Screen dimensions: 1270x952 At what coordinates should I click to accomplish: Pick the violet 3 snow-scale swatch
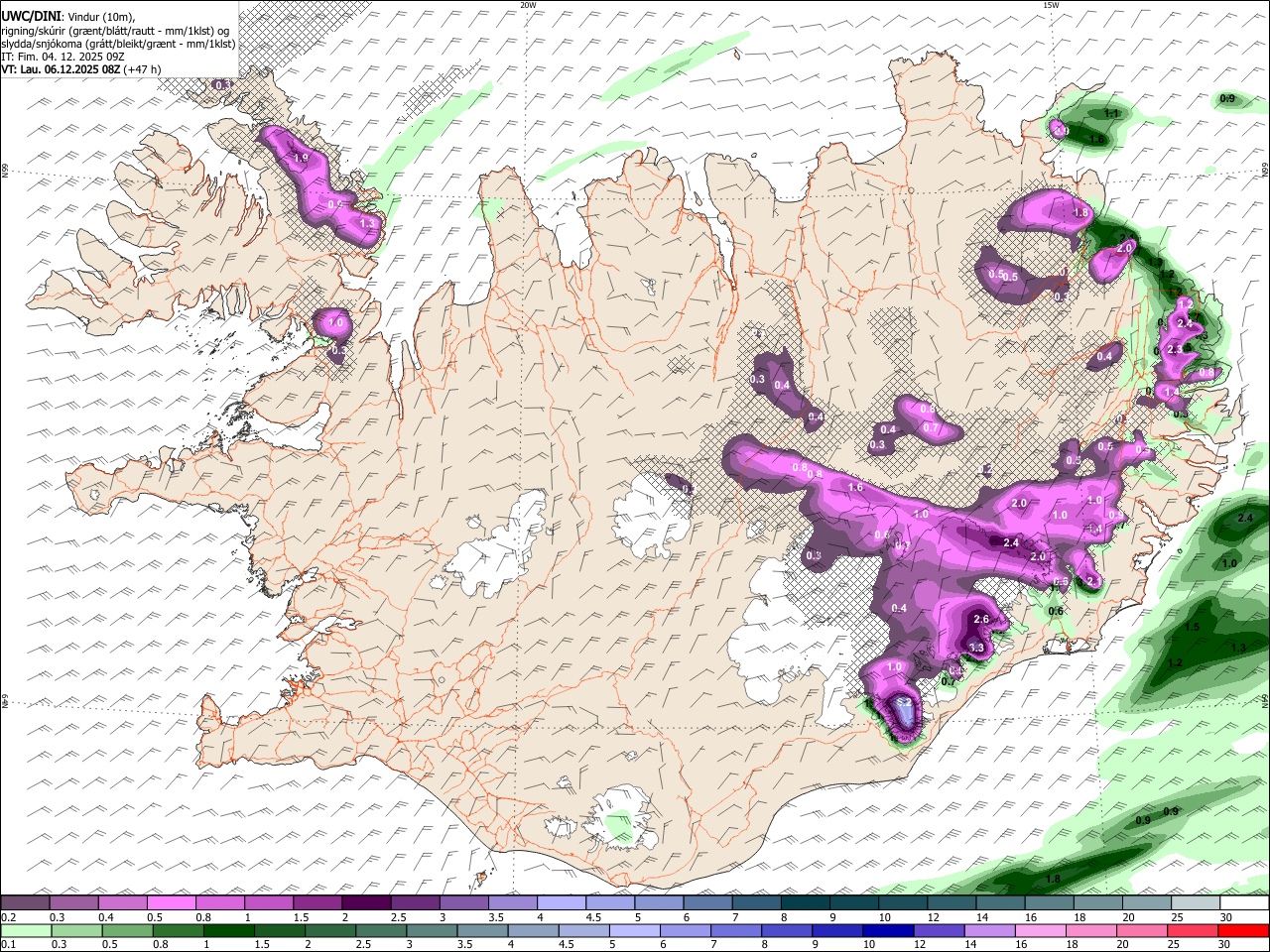(x=464, y=903)
